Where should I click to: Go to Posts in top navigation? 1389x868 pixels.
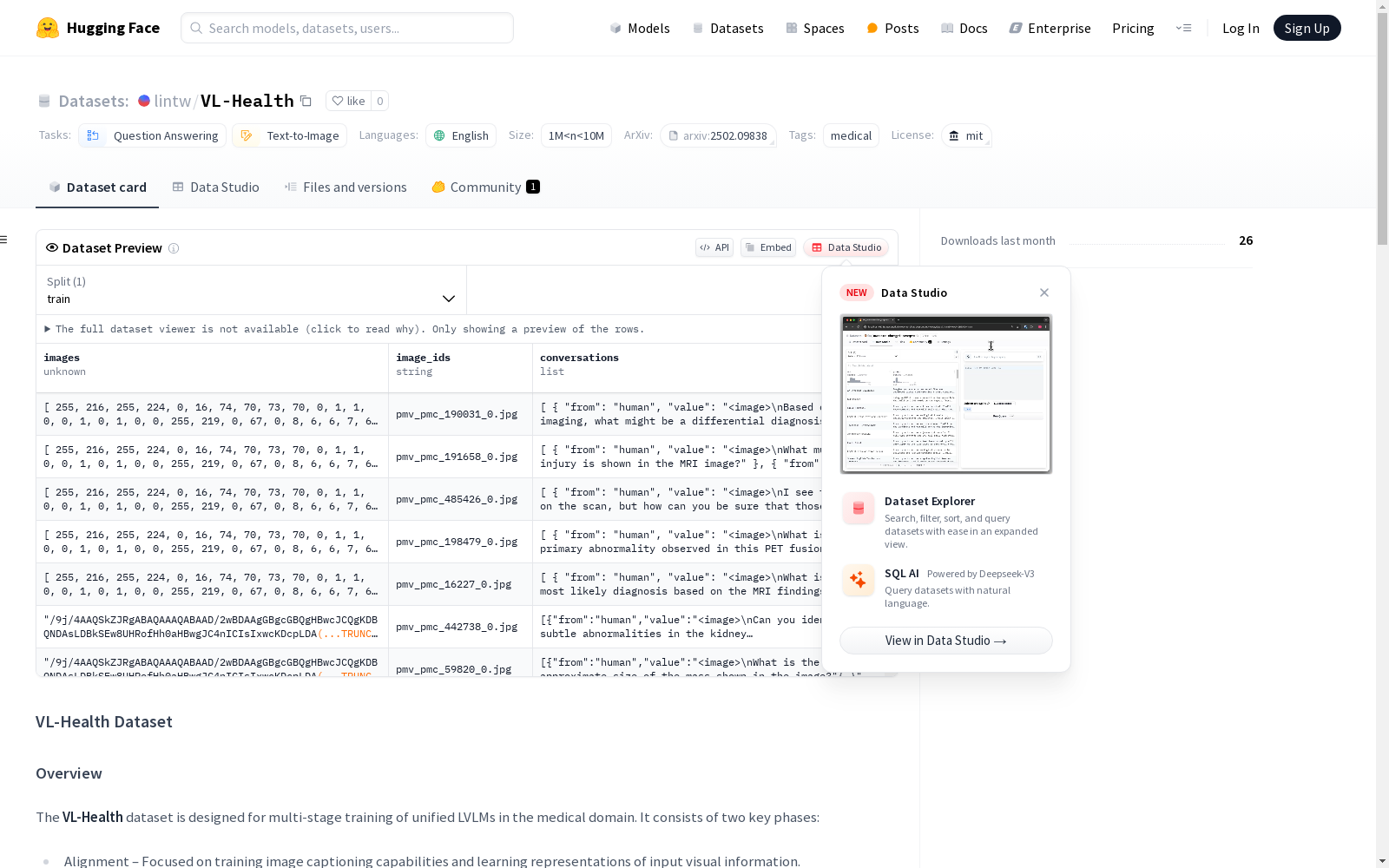pos(892,28)
